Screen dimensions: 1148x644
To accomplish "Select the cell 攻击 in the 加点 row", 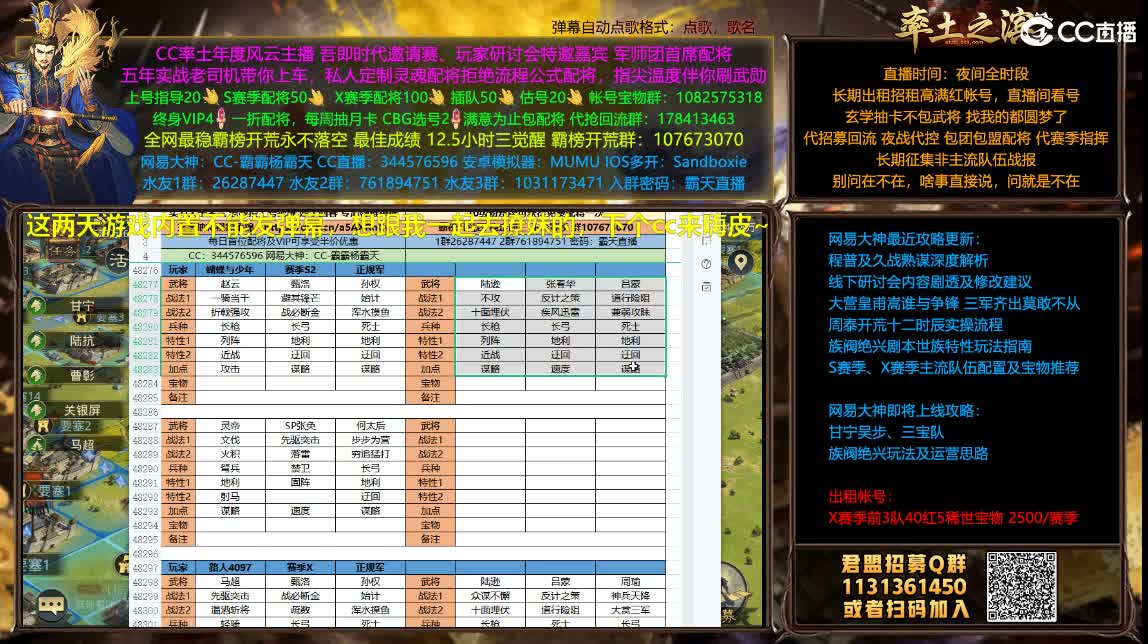I will coord(230,369).
